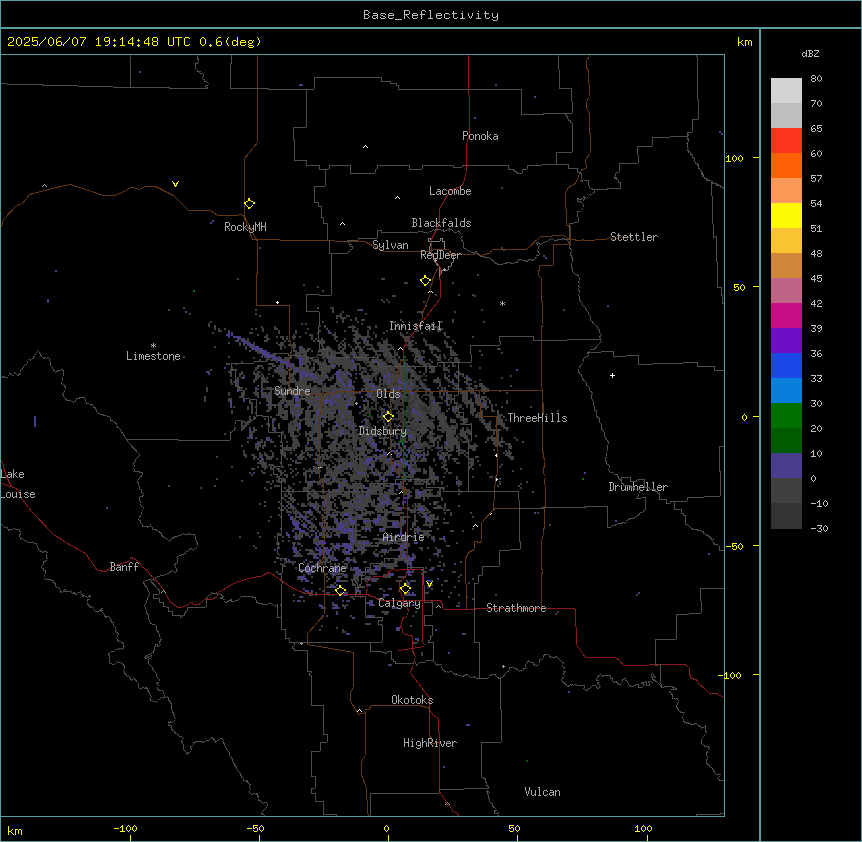Click the yellow diamond marker above the Calgary label

point(405,589)
